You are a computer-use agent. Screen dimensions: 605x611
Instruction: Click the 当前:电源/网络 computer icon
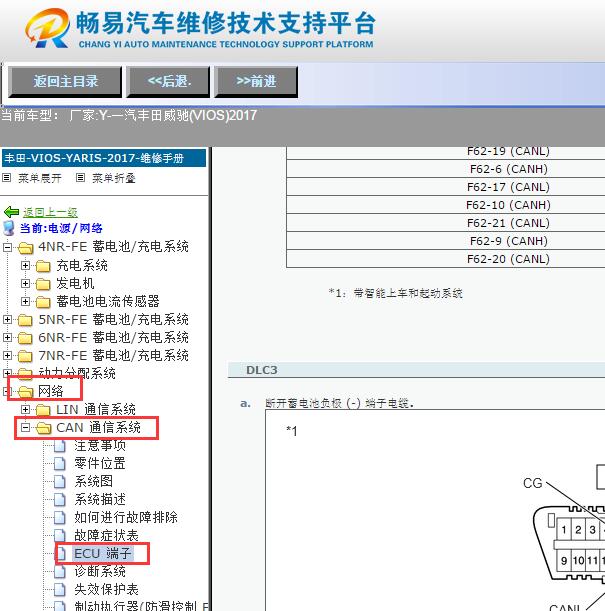(9, 228)
